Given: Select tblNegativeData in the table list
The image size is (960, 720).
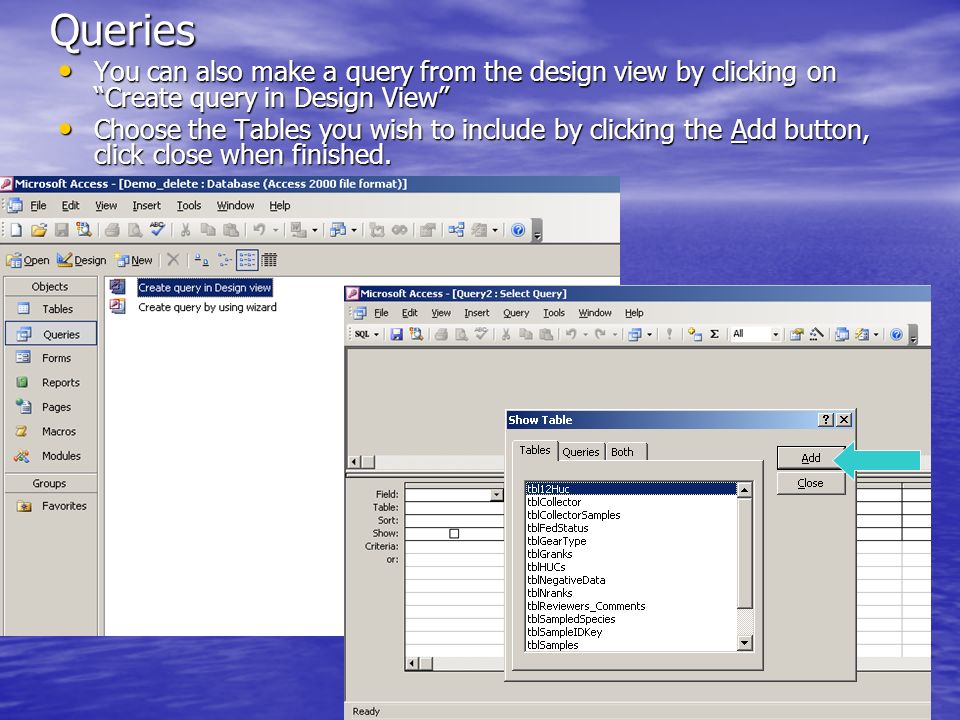Looking at the screenshot, I should pos(566,580).
